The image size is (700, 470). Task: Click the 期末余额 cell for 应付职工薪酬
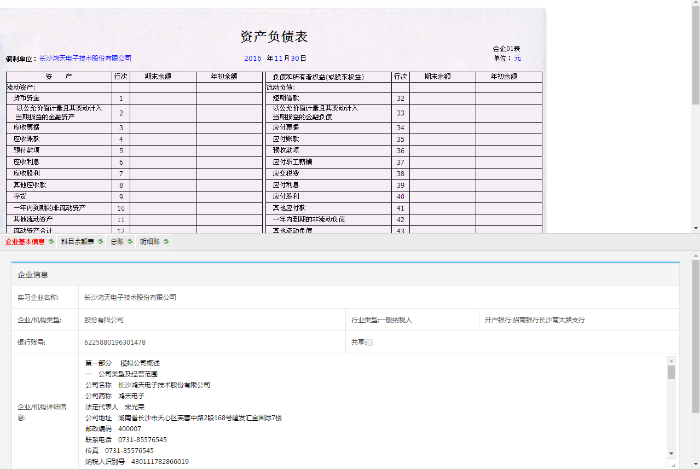click(x=442, y=162)
